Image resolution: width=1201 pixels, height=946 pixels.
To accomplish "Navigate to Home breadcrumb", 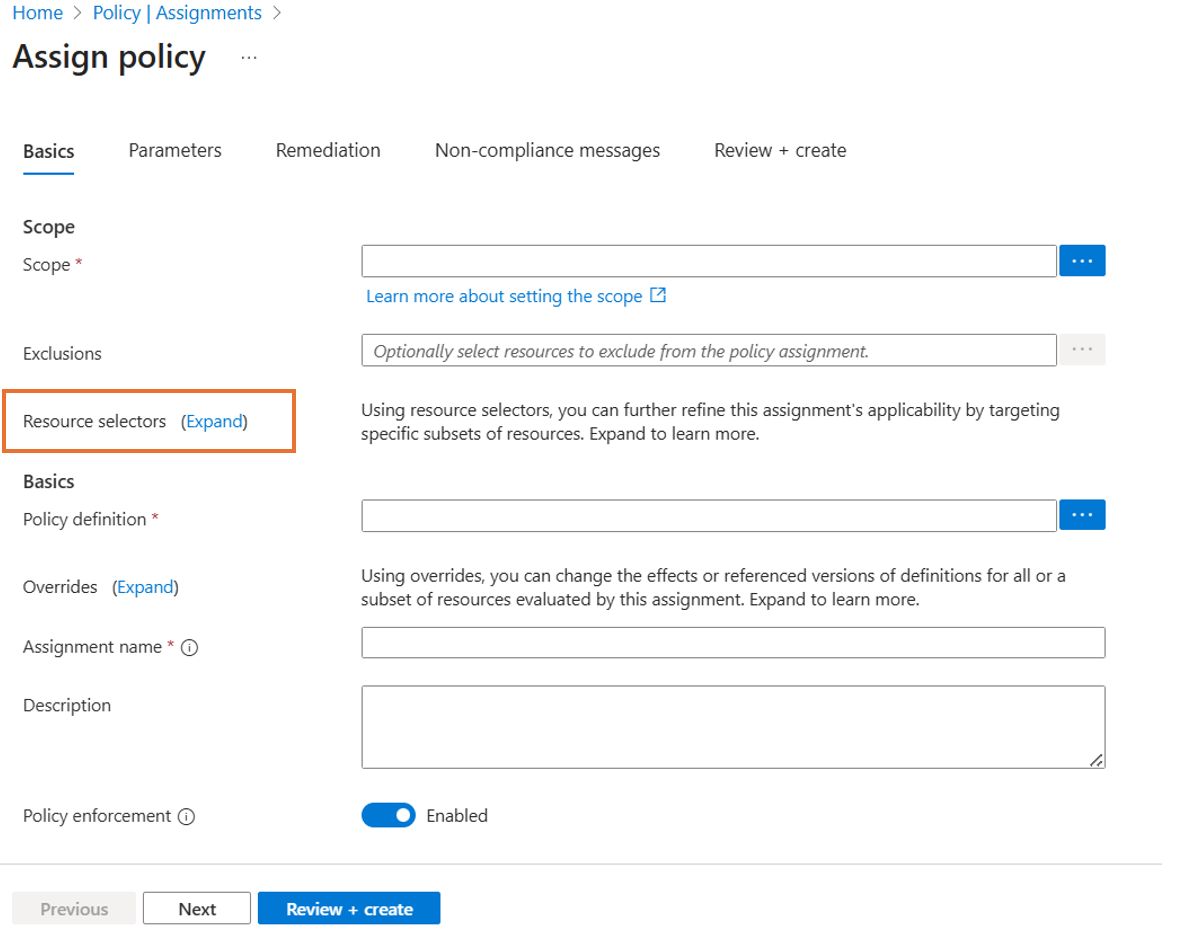I will 38,13.
